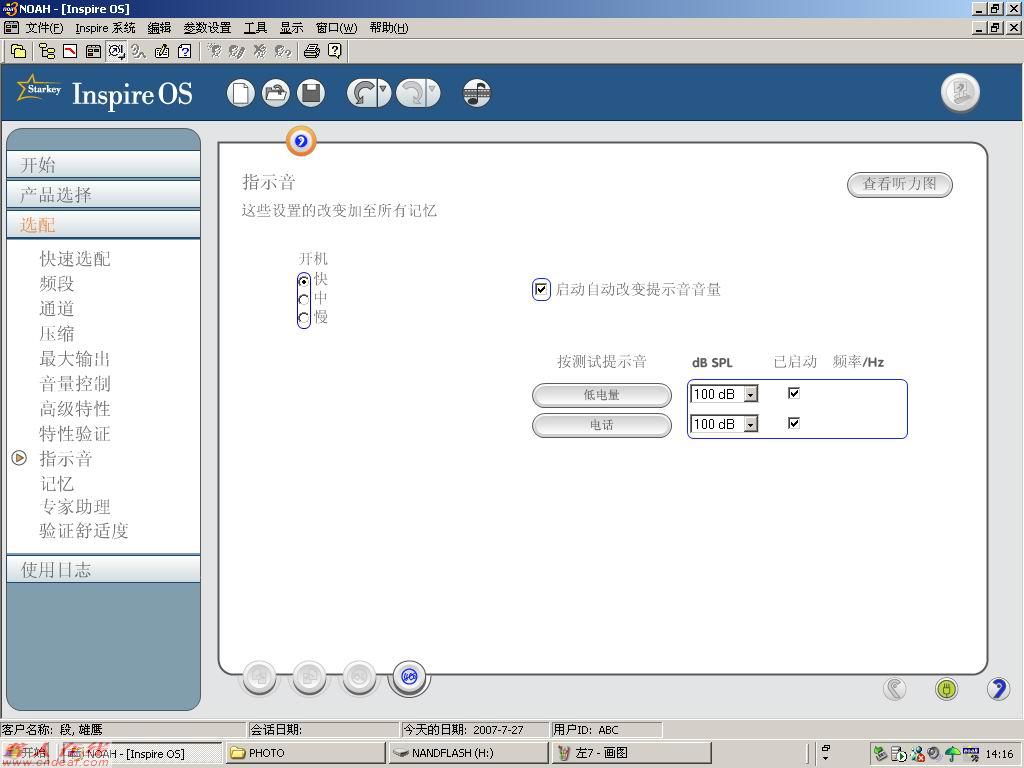Go to 压缩 in the sidebar

click(57, 334)
